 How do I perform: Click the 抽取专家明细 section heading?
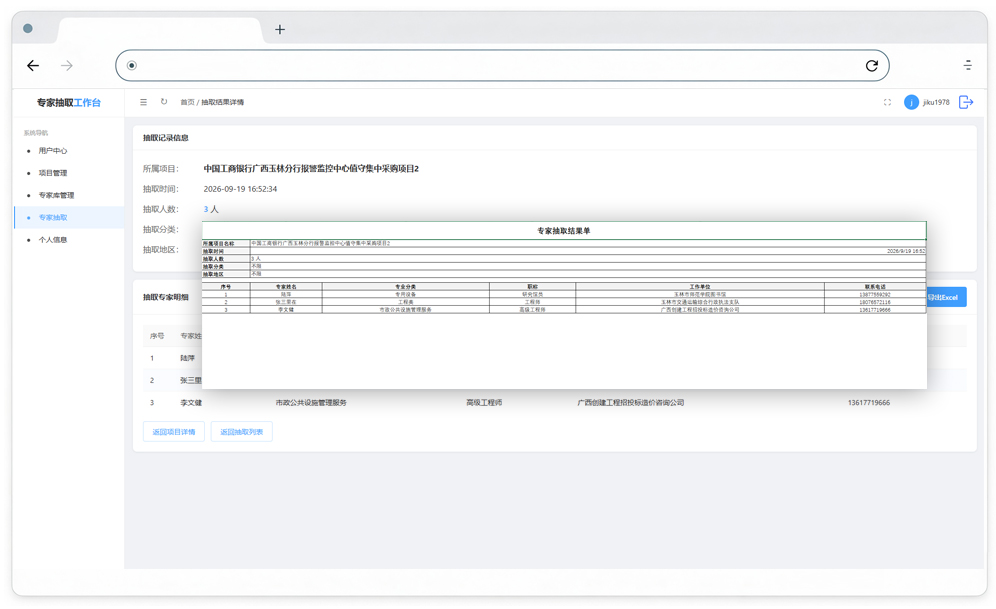(x=165, y=297)
